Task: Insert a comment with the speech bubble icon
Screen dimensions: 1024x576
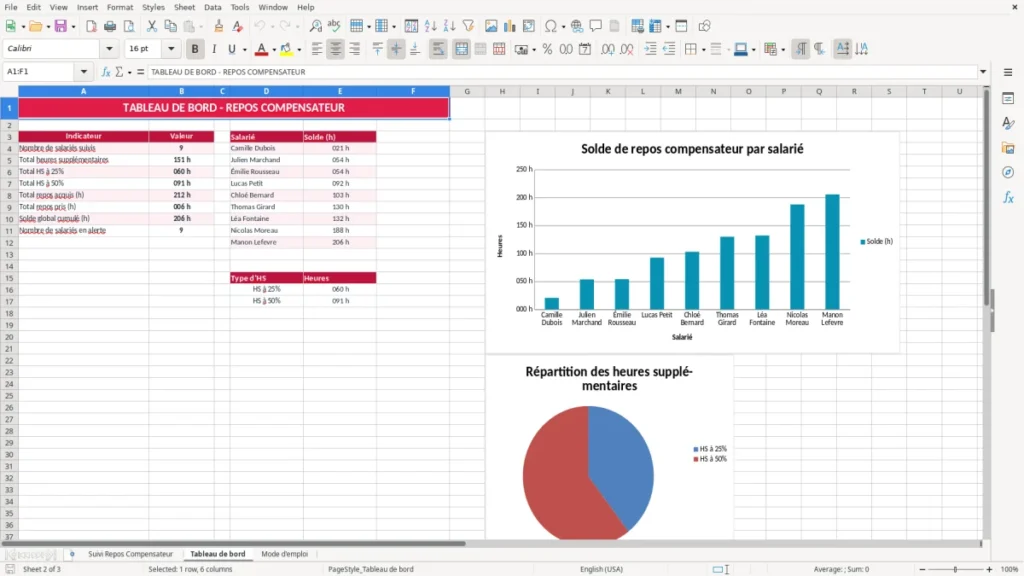Action: pos(596,26)
